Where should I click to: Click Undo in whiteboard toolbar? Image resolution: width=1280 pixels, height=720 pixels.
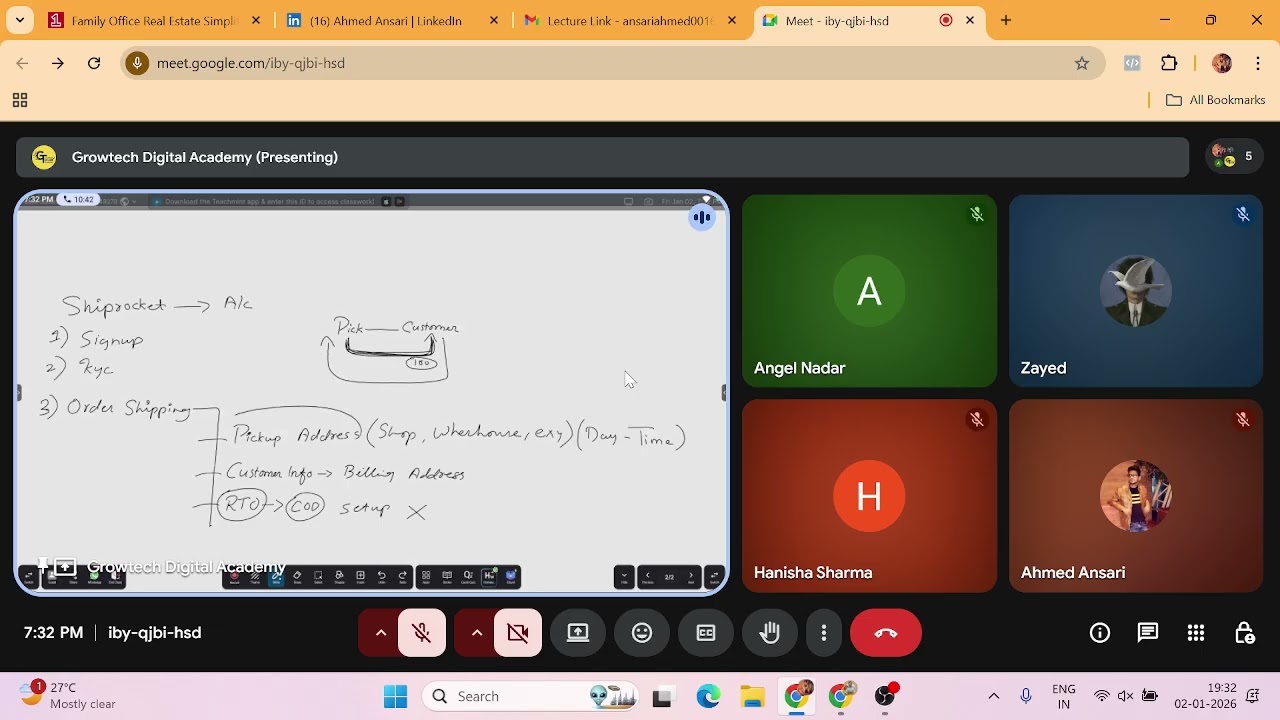381,577
